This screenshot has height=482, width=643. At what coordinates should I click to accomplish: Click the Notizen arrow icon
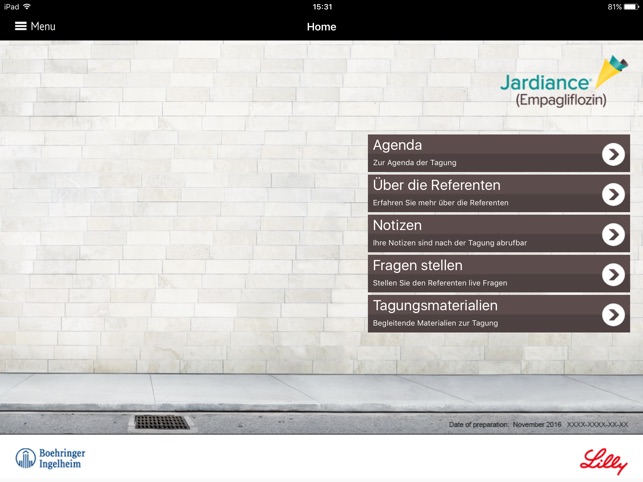[x=613, y=235]
